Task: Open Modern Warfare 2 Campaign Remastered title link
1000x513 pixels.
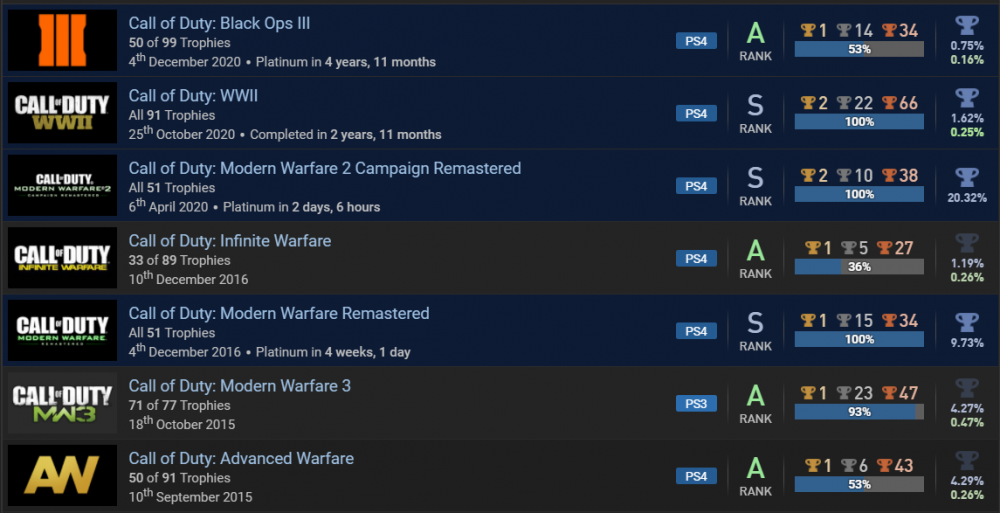Action: click(325, 168)
